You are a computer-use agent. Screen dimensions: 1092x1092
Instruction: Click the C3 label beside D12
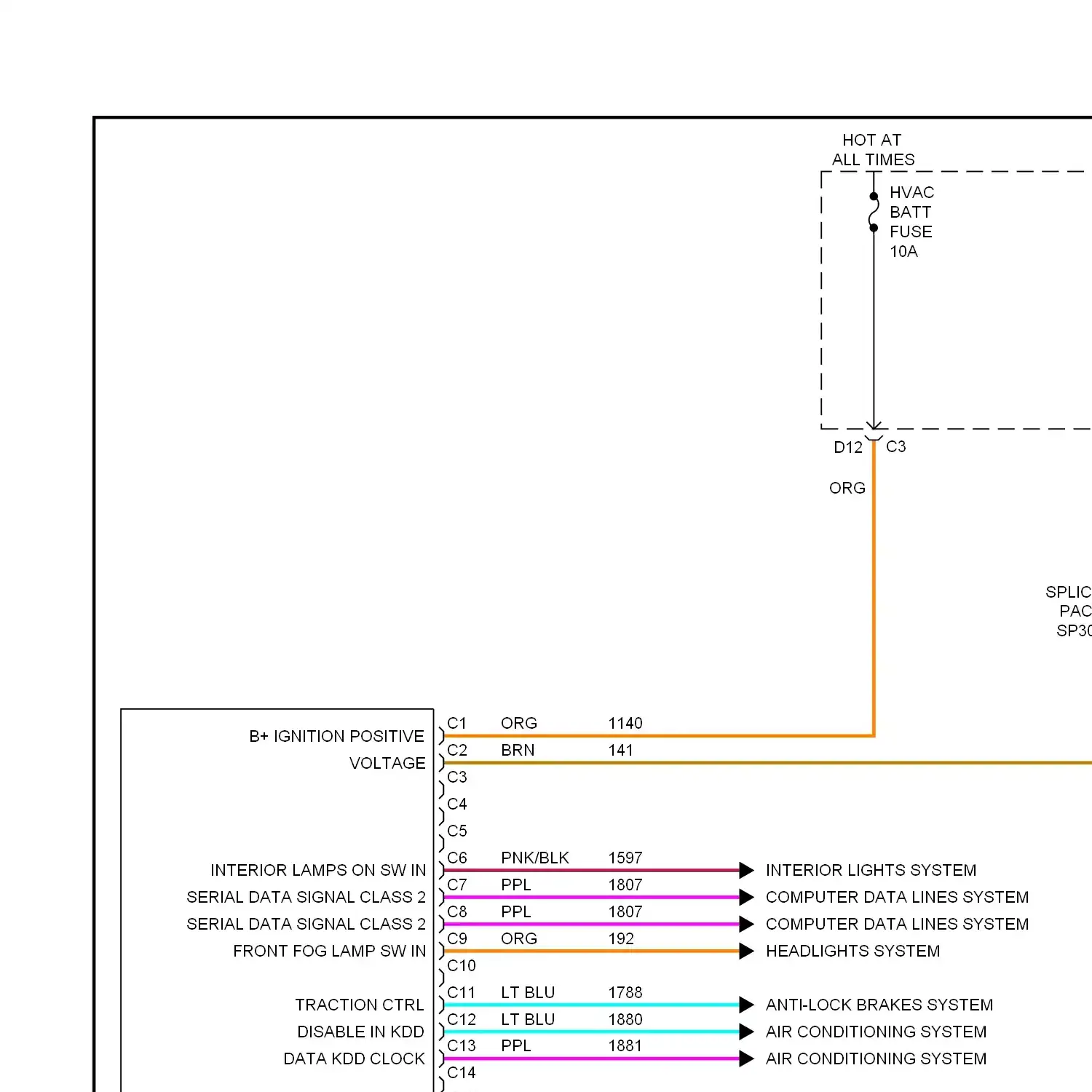(x=896, y=446)
